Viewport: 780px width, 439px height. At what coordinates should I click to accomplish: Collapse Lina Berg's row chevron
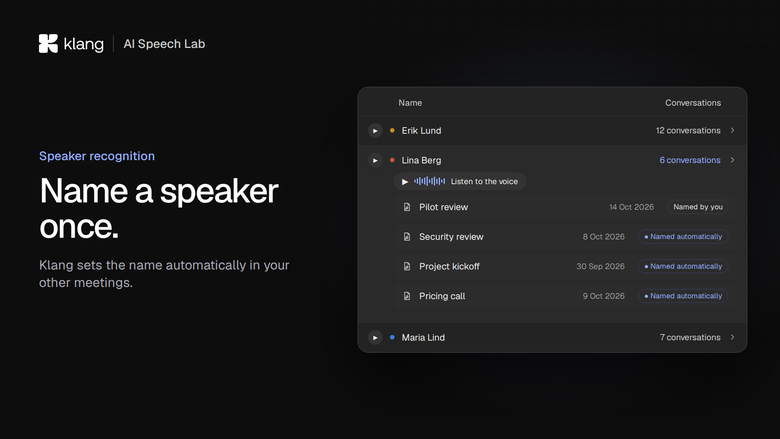pyautogui.click(x=732, y=160)
